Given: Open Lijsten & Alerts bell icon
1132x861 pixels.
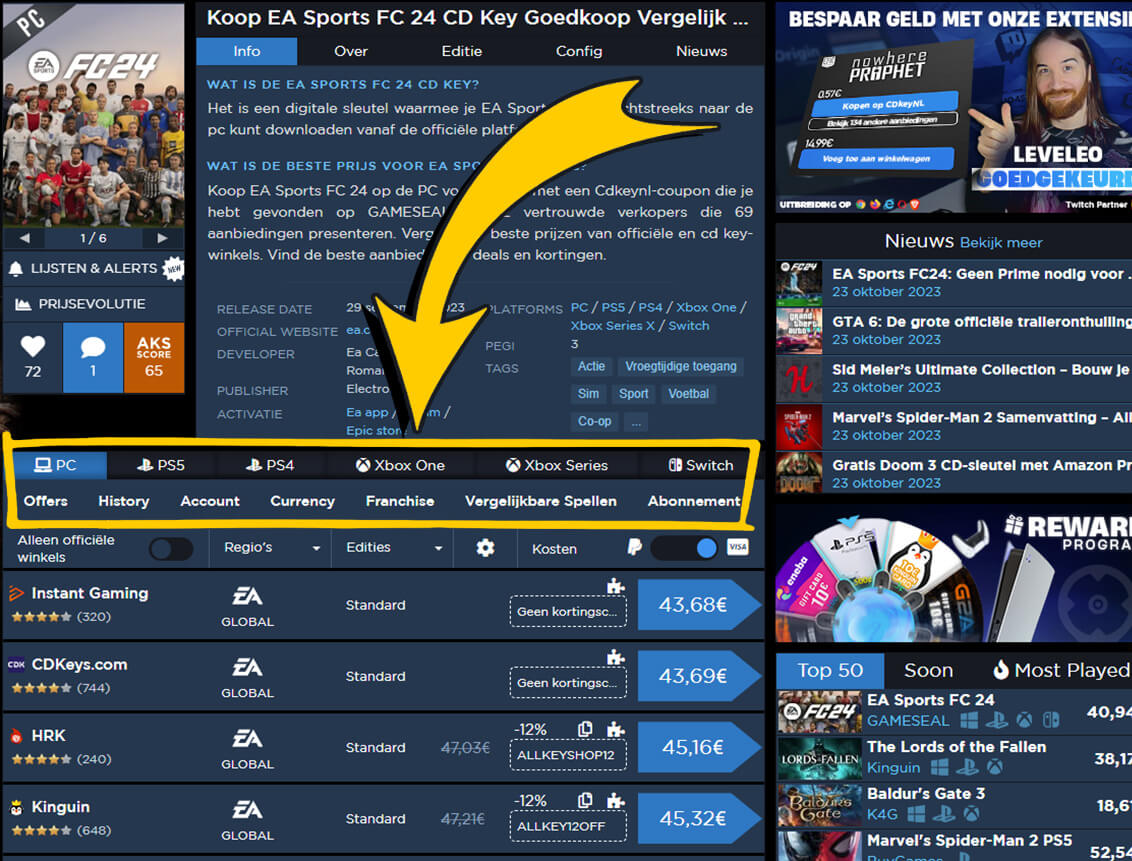Looking at the screenshot, I should [x=16, y=268].
